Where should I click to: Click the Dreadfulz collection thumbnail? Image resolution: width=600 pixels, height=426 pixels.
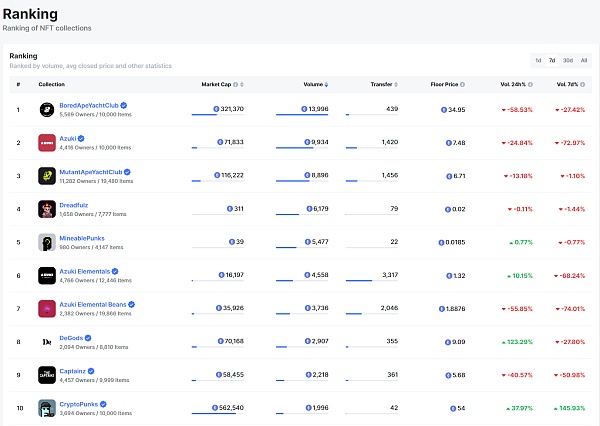coord(47,209)
